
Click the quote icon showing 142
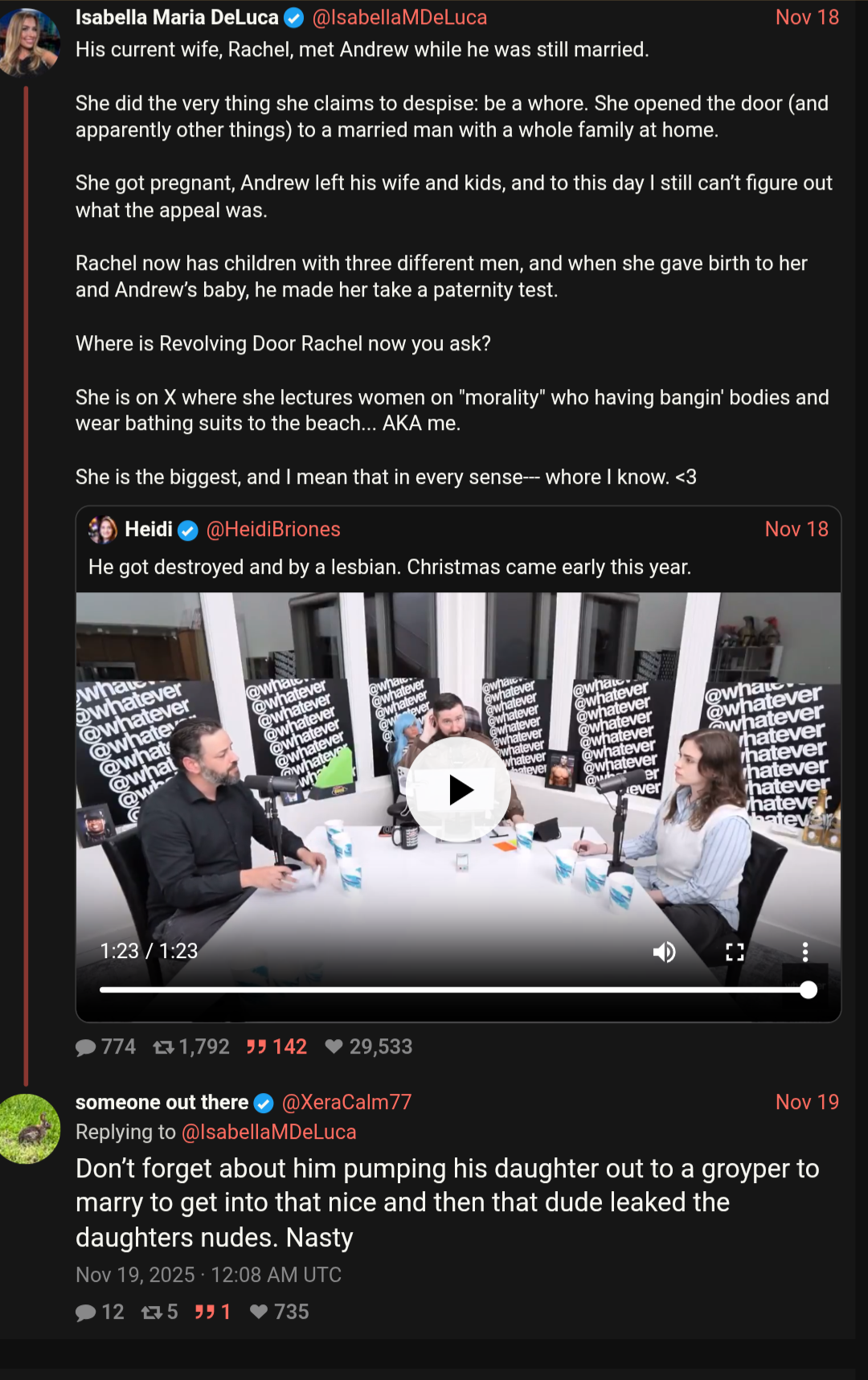click(x=256, y=1047)
